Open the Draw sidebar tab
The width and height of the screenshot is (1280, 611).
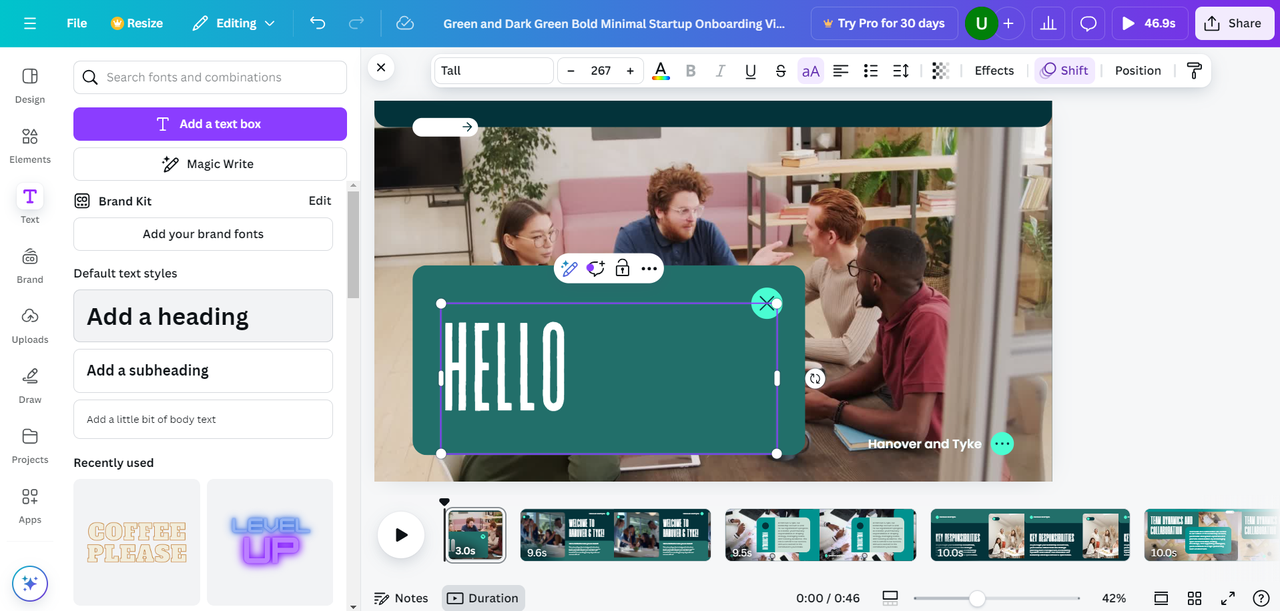click(x=30, y=385)
